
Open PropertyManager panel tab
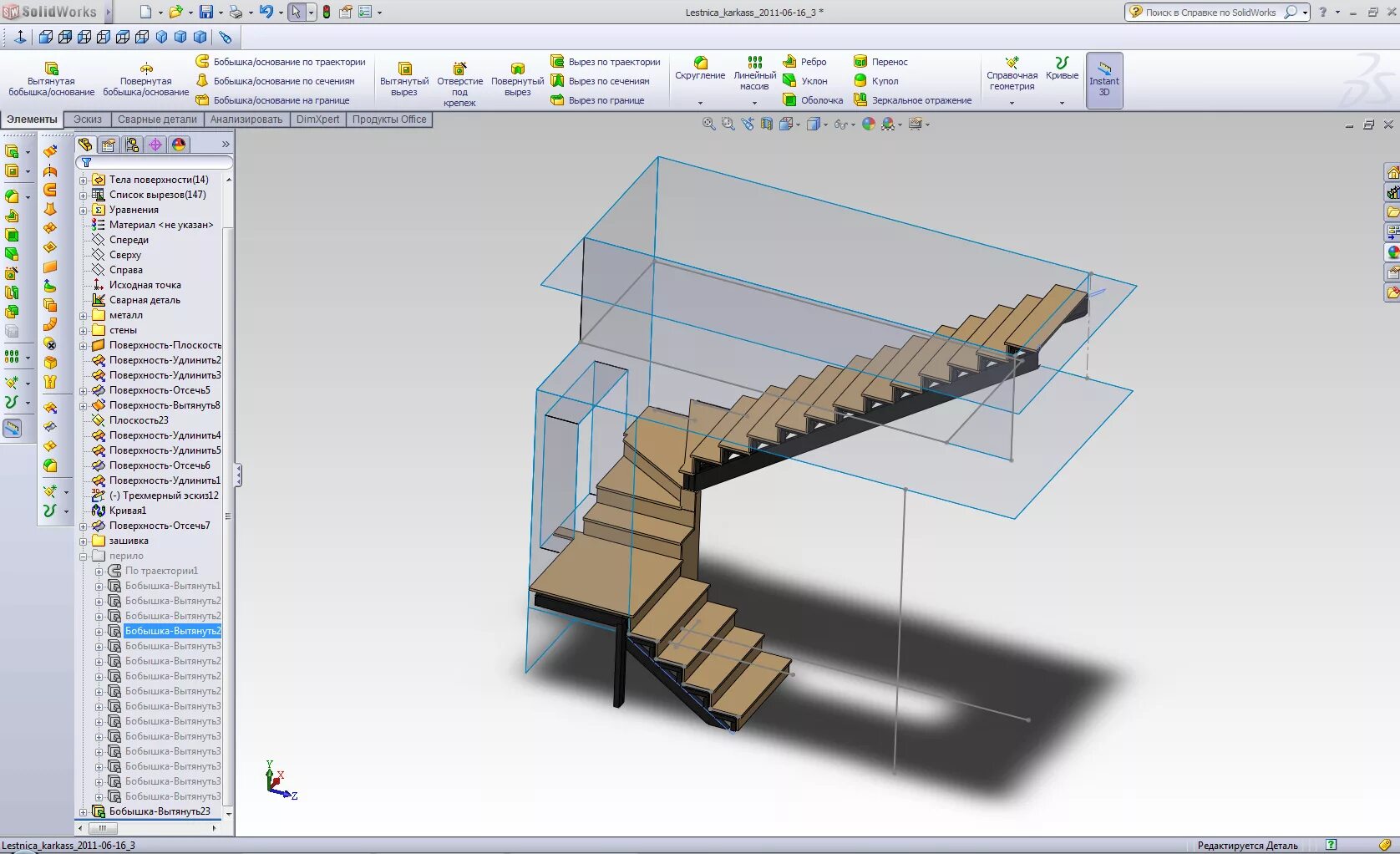pos(109,145)
